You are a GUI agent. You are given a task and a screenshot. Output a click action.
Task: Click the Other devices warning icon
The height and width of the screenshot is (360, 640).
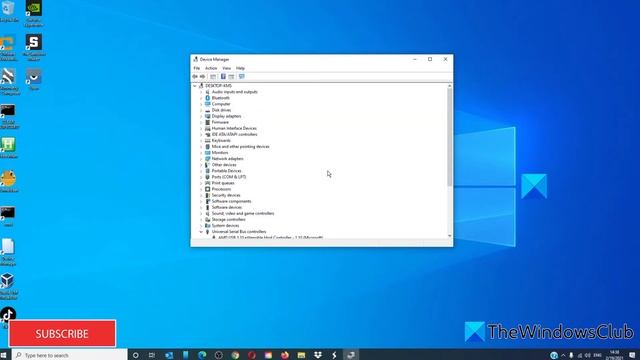coord(207,165)
